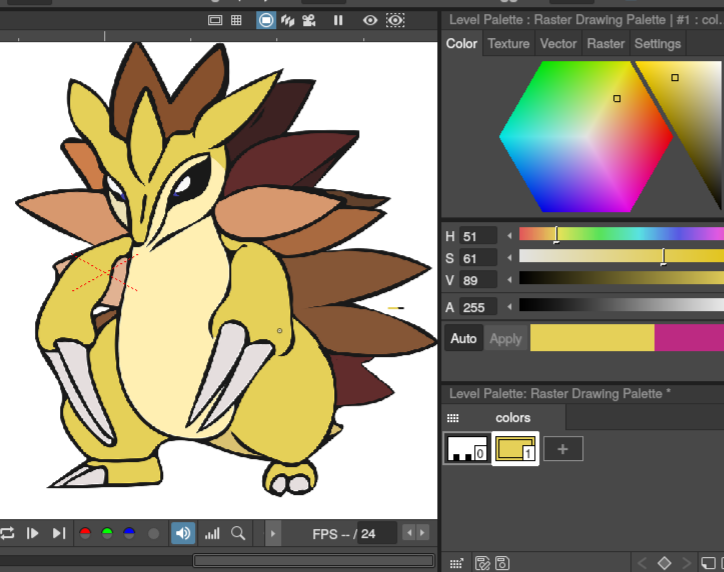Click on the Saturation slider bar
The width and height of the screenshot is (724, 572).
point(621,256)
